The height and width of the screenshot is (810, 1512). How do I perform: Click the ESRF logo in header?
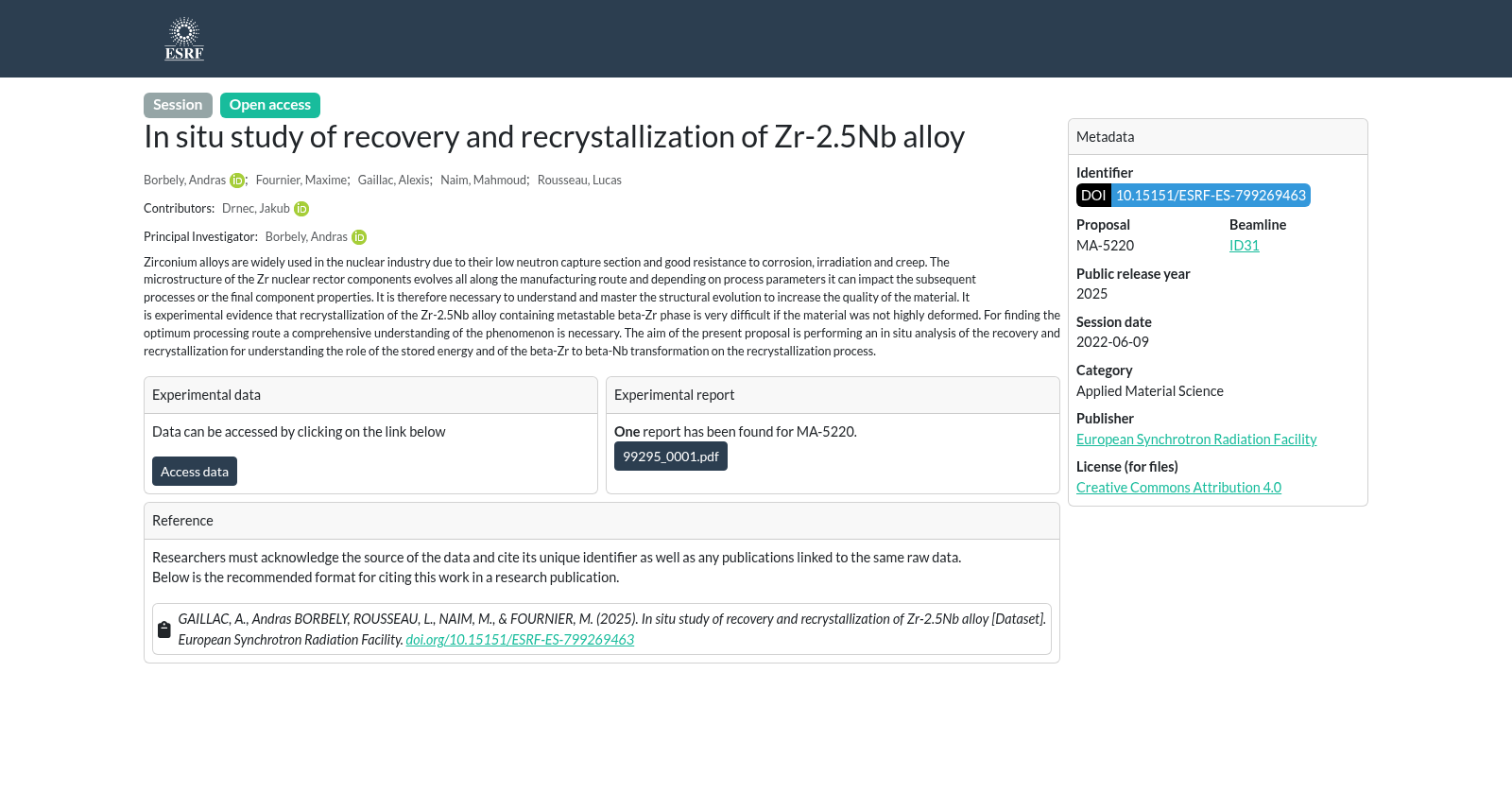[x=184, y=39]
